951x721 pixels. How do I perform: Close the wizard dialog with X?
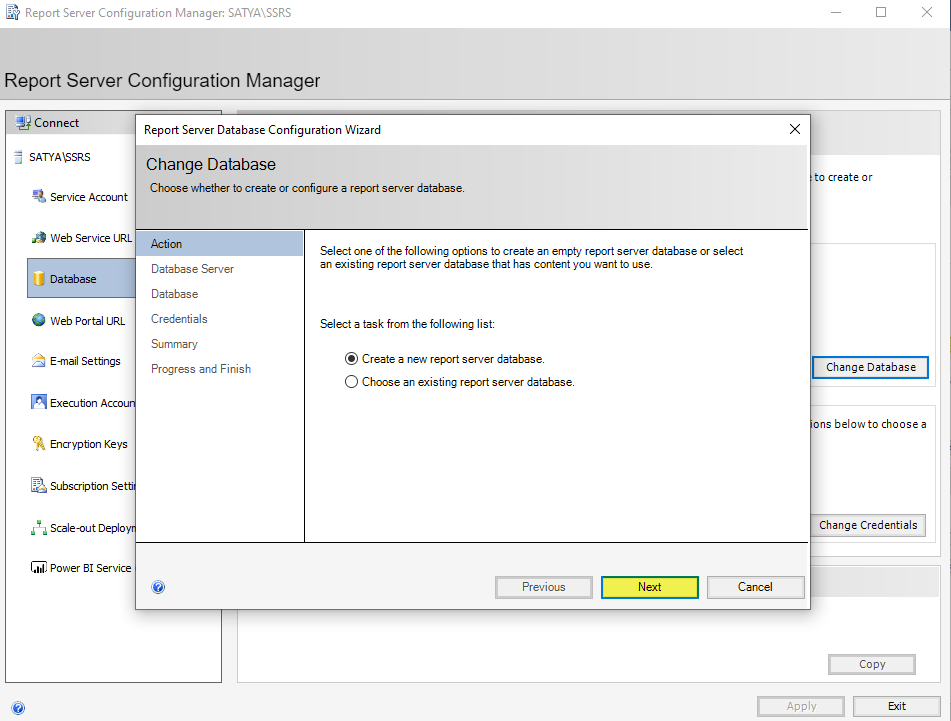[x=795, y=129]
